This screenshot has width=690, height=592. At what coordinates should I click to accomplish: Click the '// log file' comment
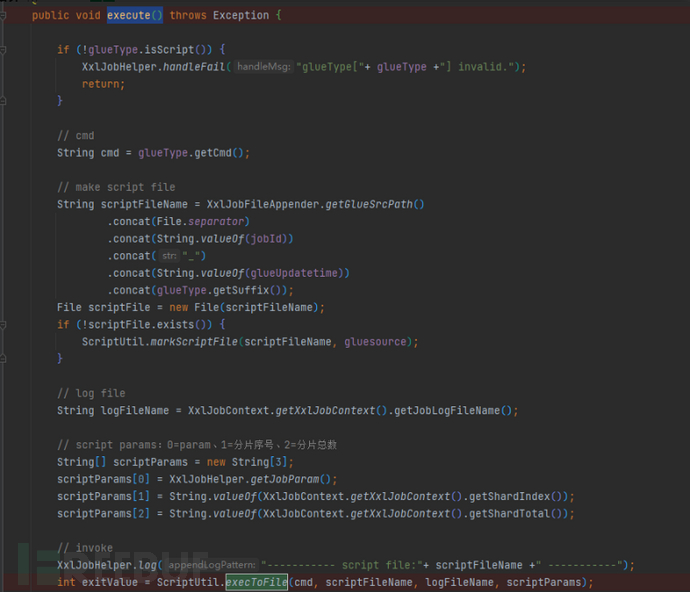(91, 393)
